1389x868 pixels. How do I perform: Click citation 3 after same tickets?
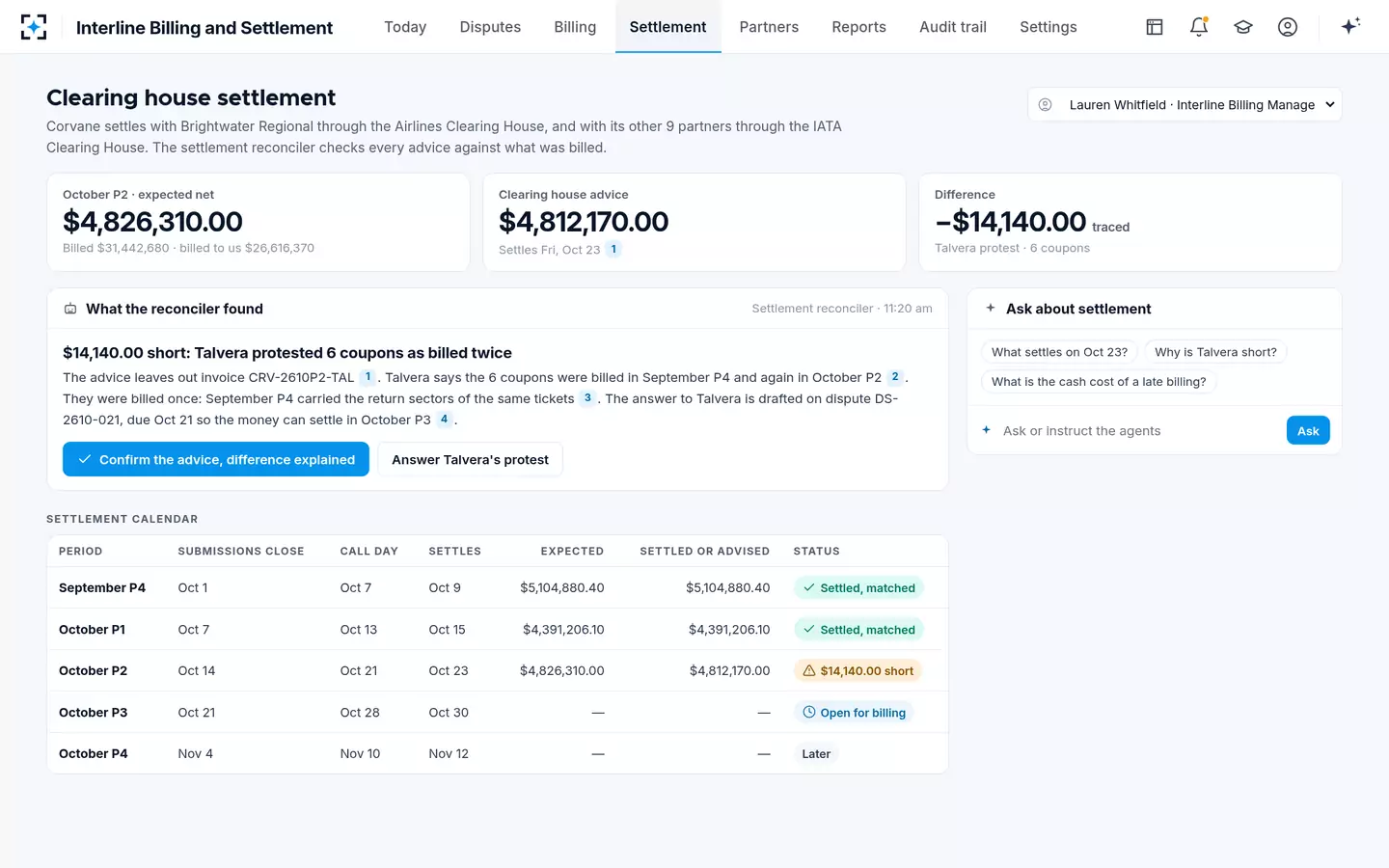[x=587, y=398]
